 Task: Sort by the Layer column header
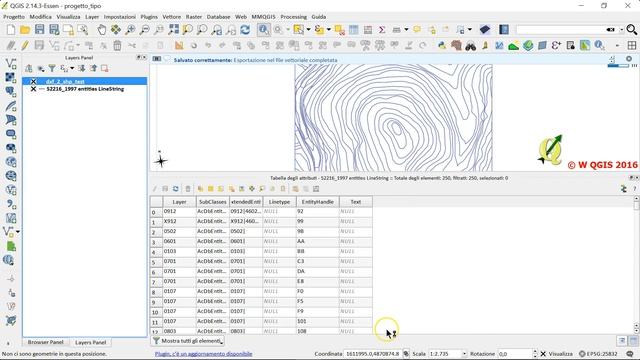click(x=179, y=202)
